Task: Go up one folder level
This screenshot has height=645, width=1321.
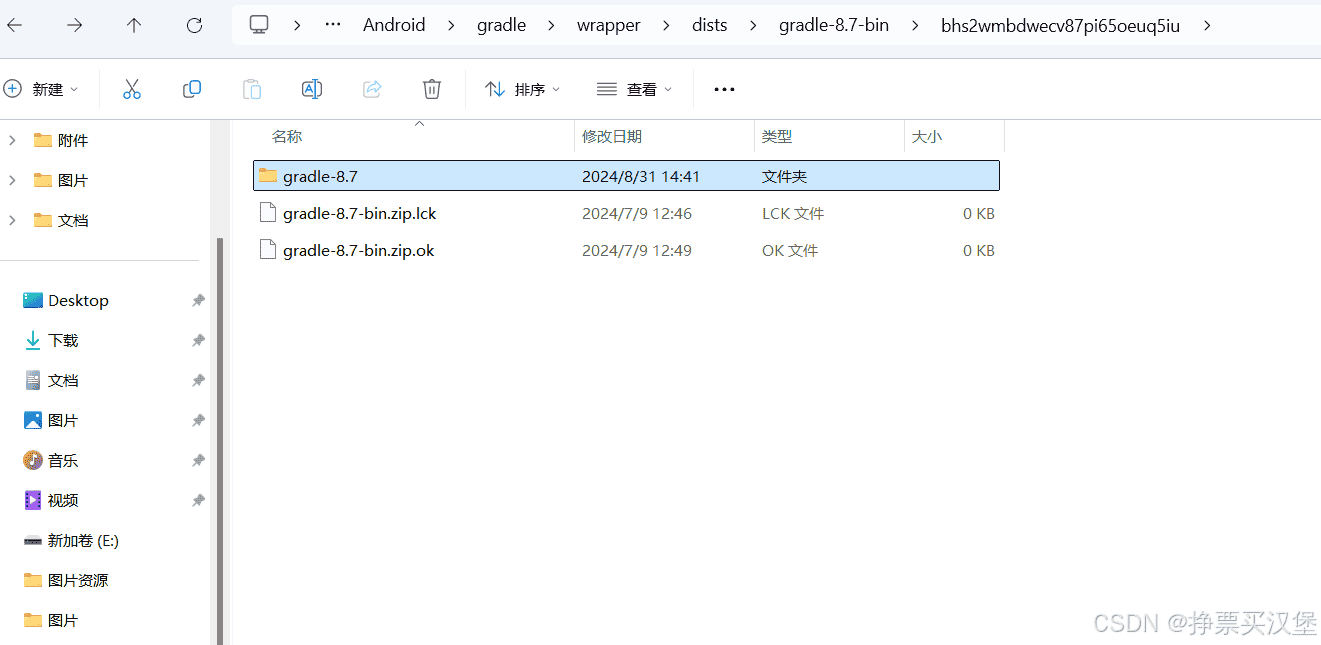Action: (x=133, y=25)
